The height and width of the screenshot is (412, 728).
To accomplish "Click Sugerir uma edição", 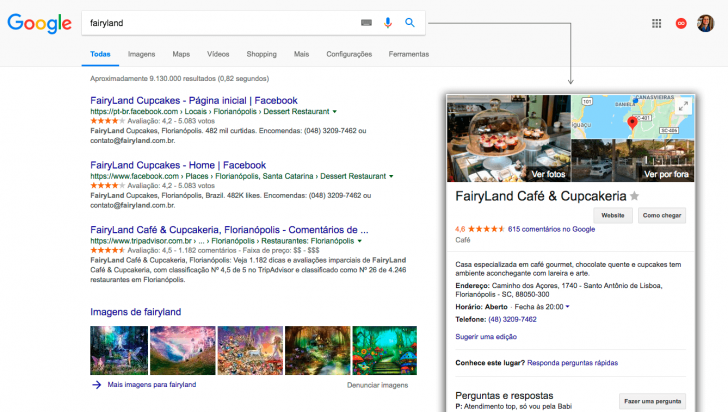I will [x=486, y=337].
